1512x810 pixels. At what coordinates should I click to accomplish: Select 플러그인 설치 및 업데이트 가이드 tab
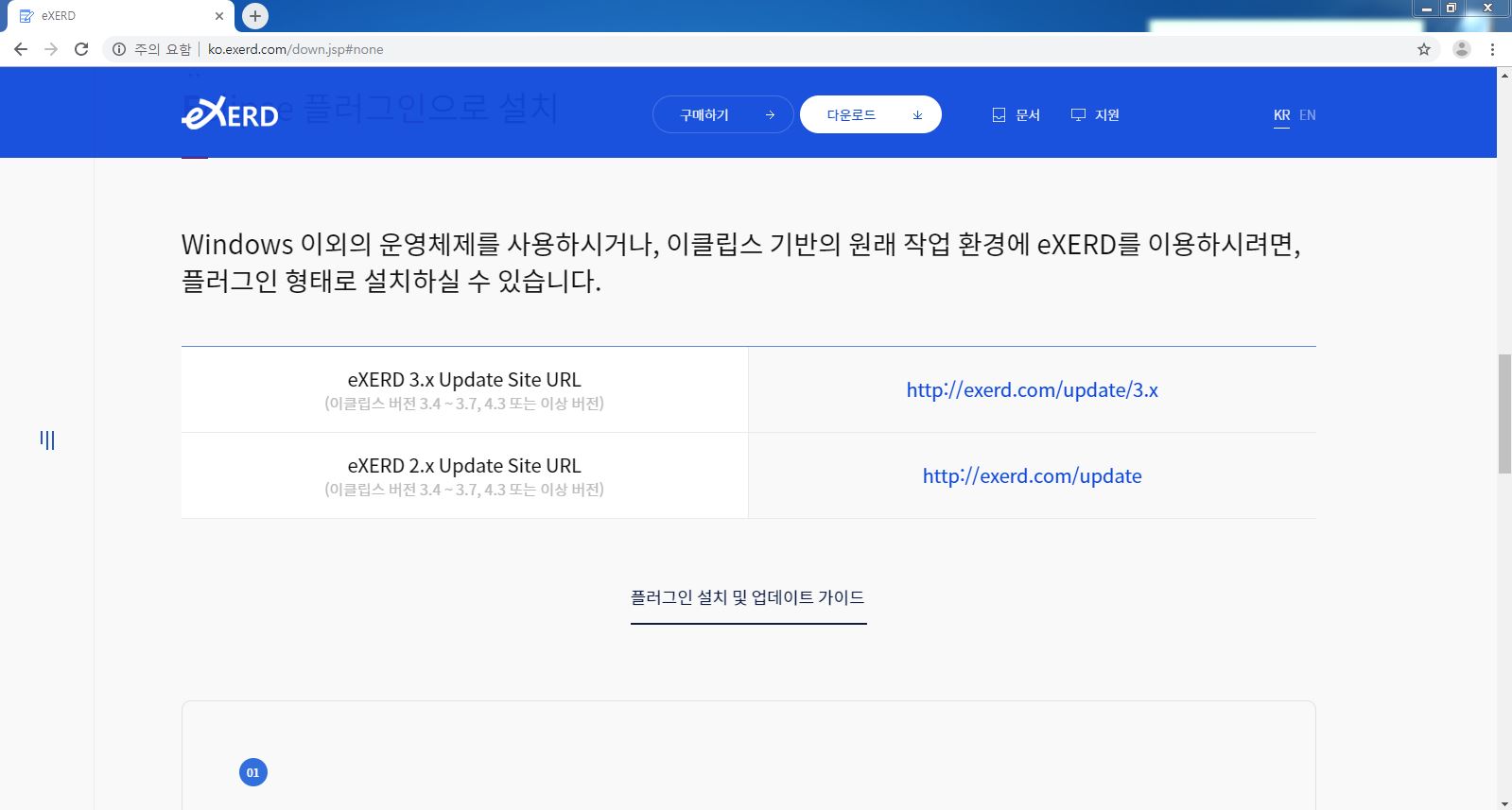pyautogui.click(x=748, y=597)
